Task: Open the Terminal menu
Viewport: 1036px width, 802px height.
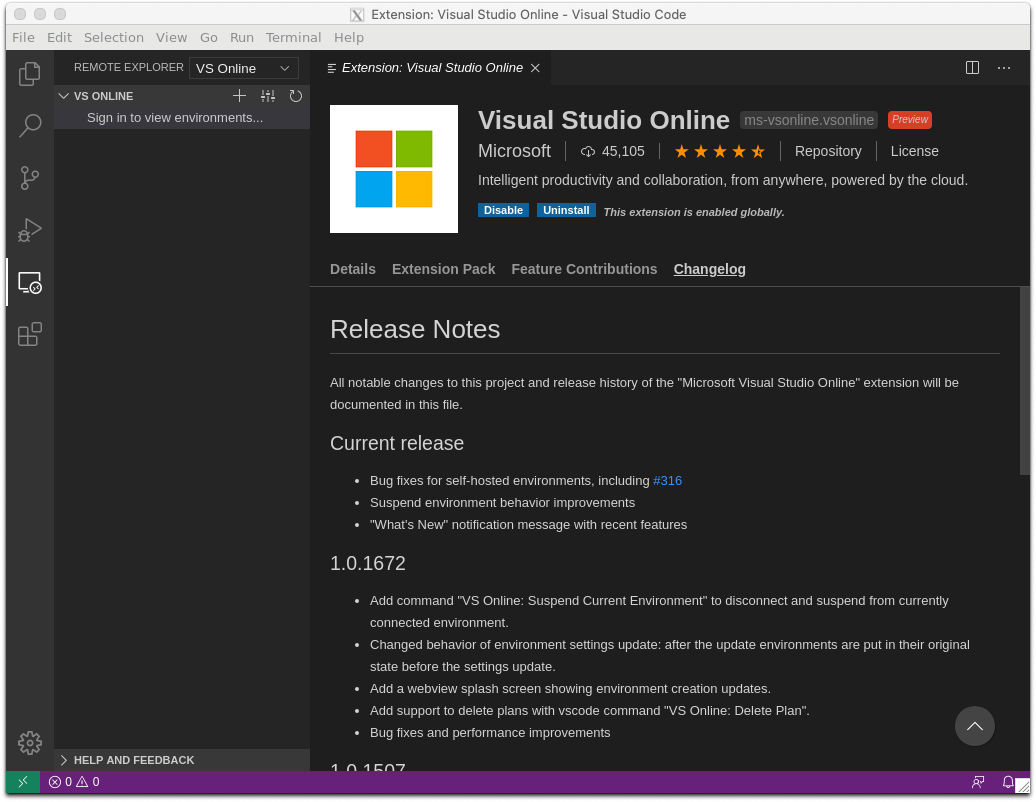Action: (293, 38)
